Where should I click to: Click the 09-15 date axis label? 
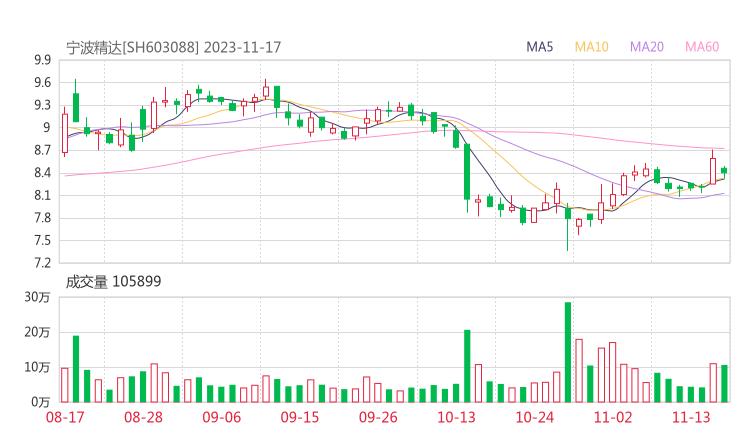(x=300, y=417)
